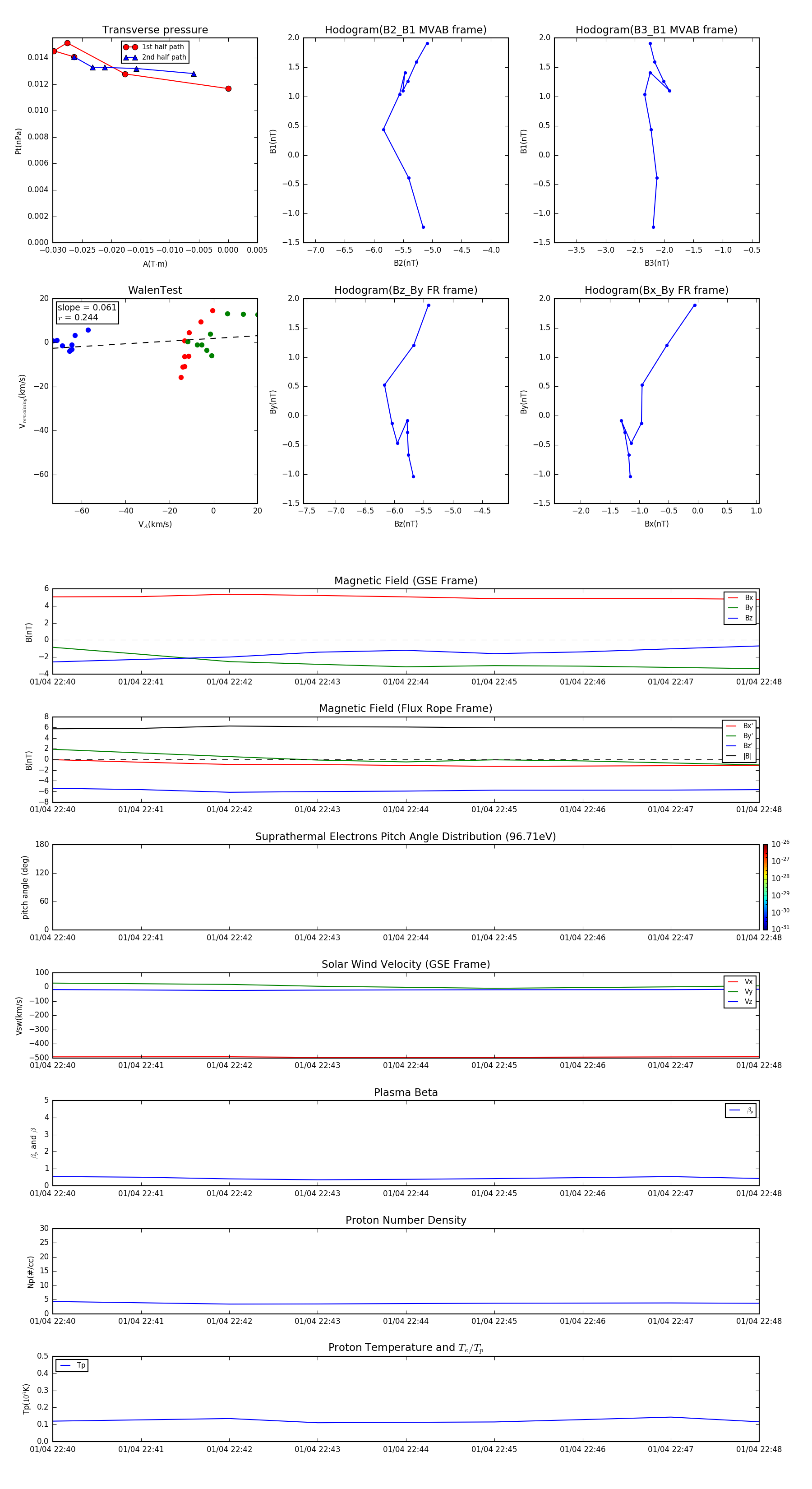Select the "|B|" legend entry in Flux Rope panel
Screen dimensions: 812x1489
click(x=739, y=756)
